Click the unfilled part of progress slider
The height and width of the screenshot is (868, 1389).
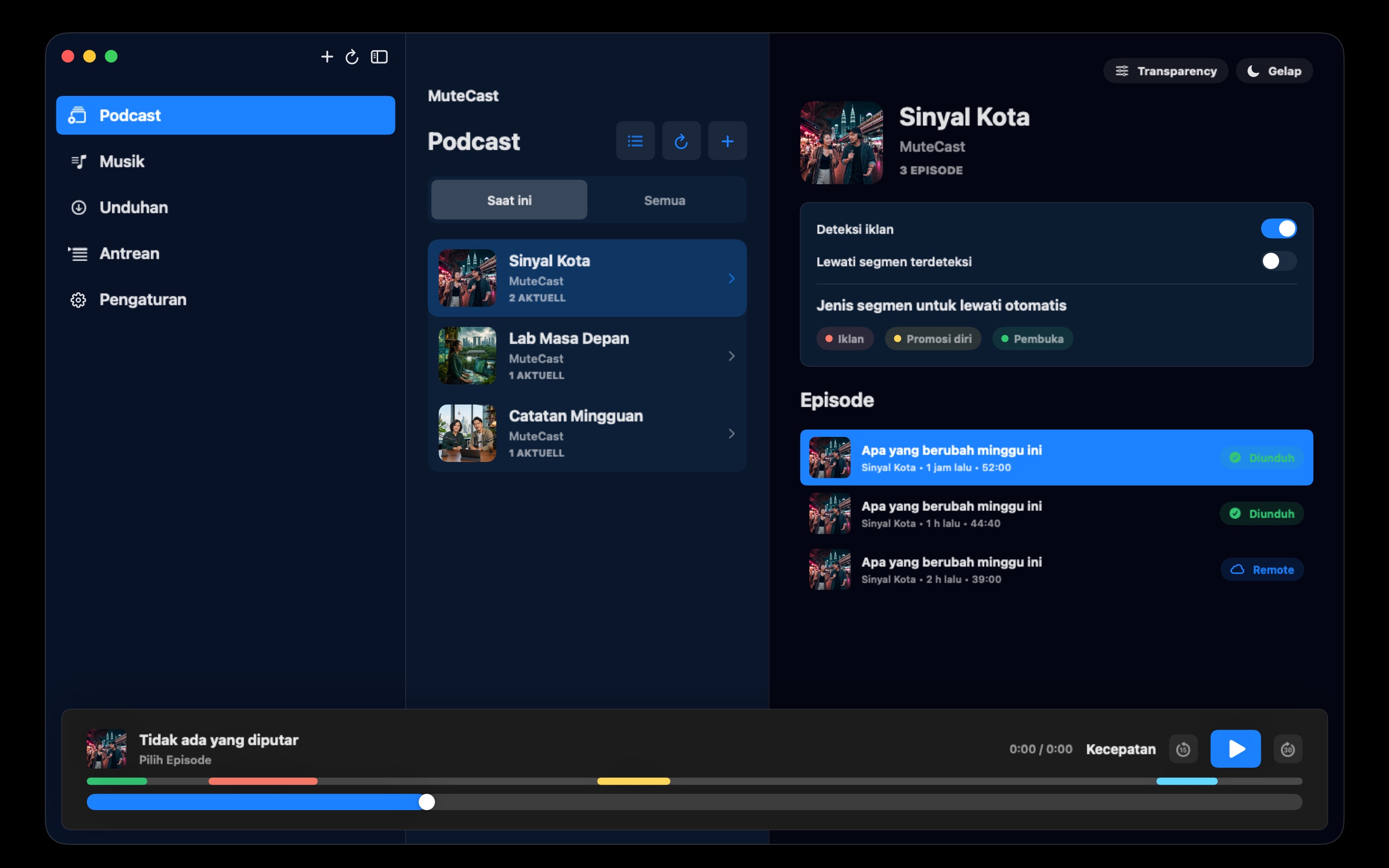point(869,802)
